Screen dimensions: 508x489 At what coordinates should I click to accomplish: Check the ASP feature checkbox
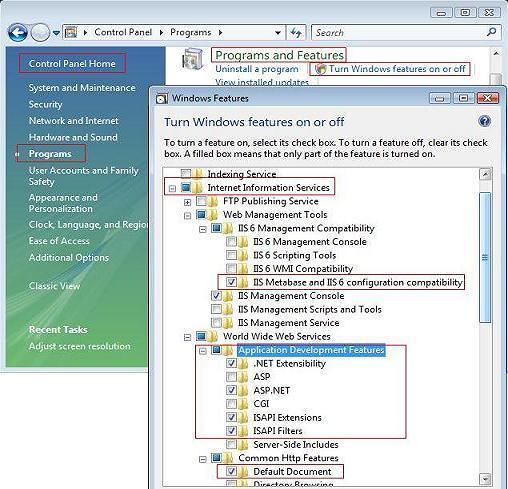pyautogui.click(x=231, y=377)
